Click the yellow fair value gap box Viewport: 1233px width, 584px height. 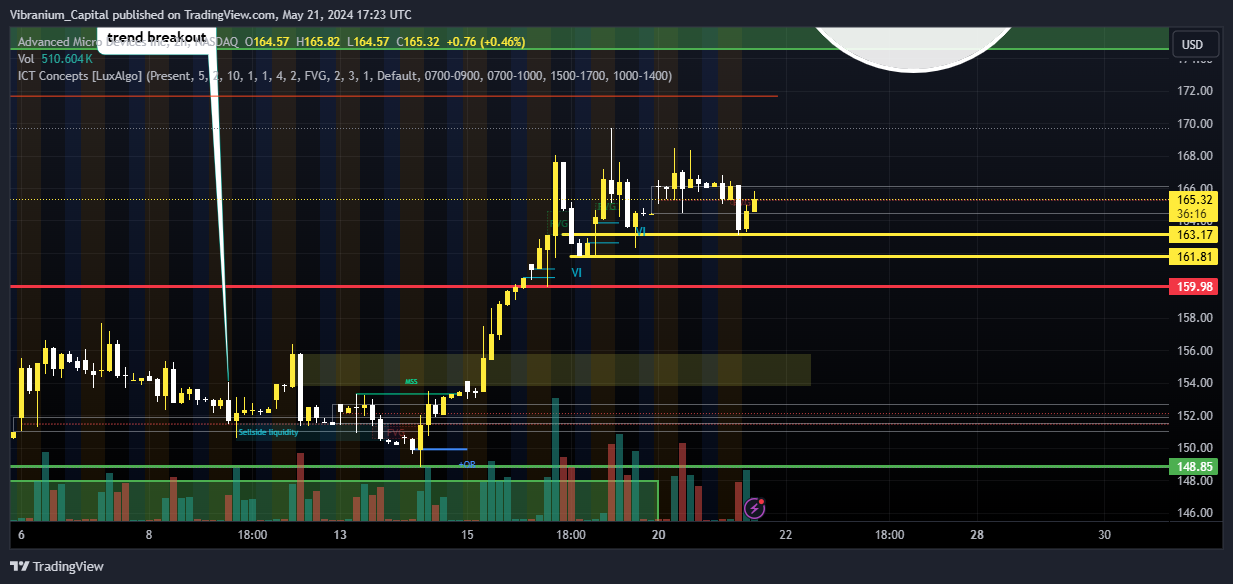555,370
